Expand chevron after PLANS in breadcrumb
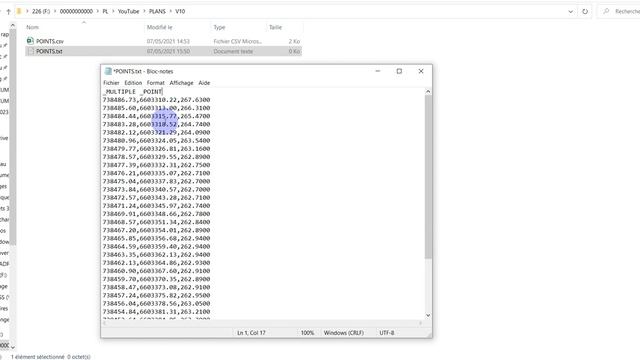The image size is (640, 360). (171, 11)
